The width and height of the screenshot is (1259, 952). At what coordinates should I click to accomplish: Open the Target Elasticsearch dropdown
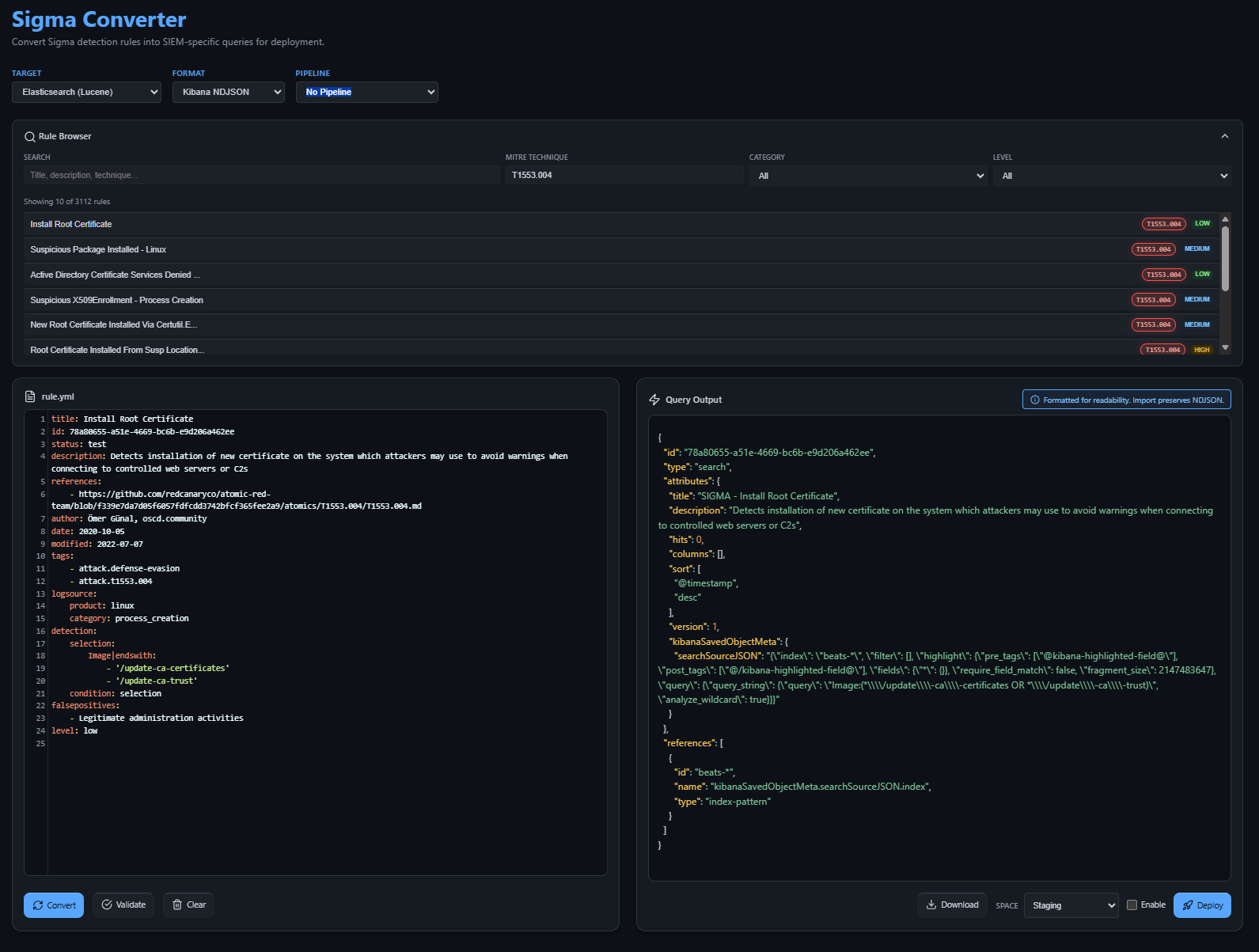point(87,93)
